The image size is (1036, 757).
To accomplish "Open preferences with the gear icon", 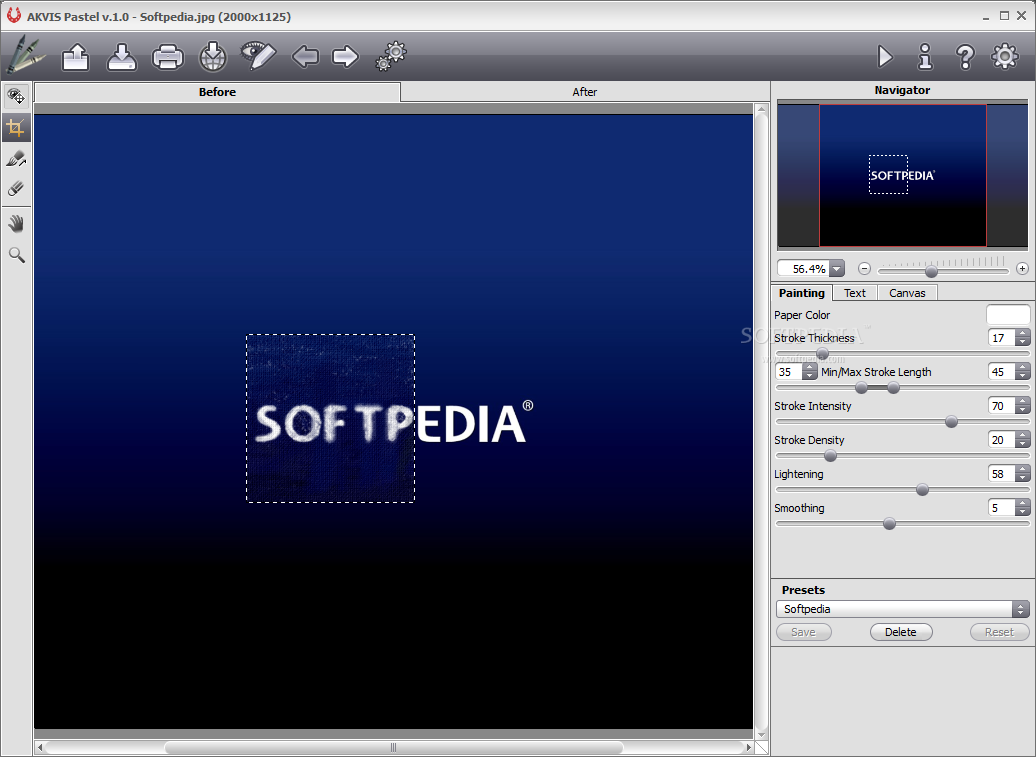I will pos(1005,56).
